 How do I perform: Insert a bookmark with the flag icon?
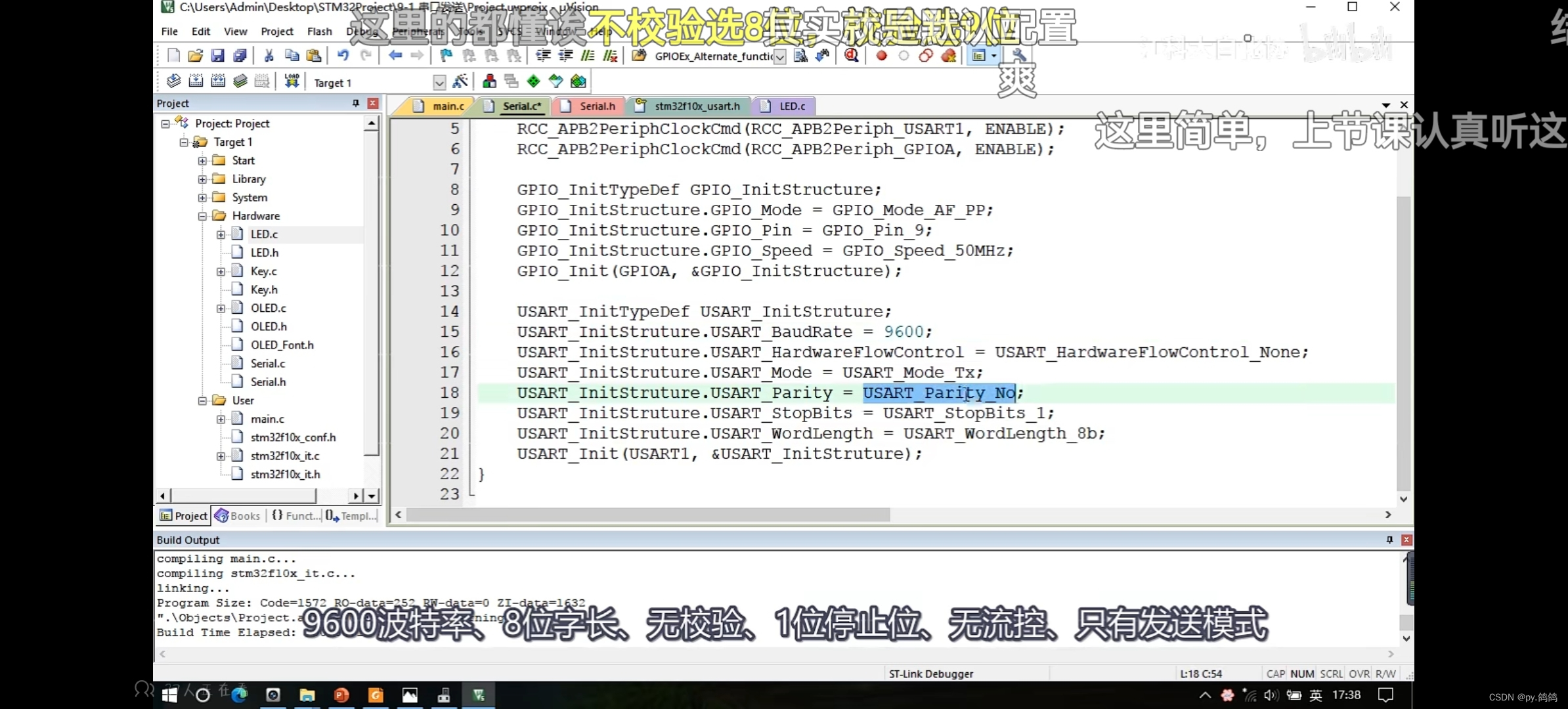pos(446,56)
